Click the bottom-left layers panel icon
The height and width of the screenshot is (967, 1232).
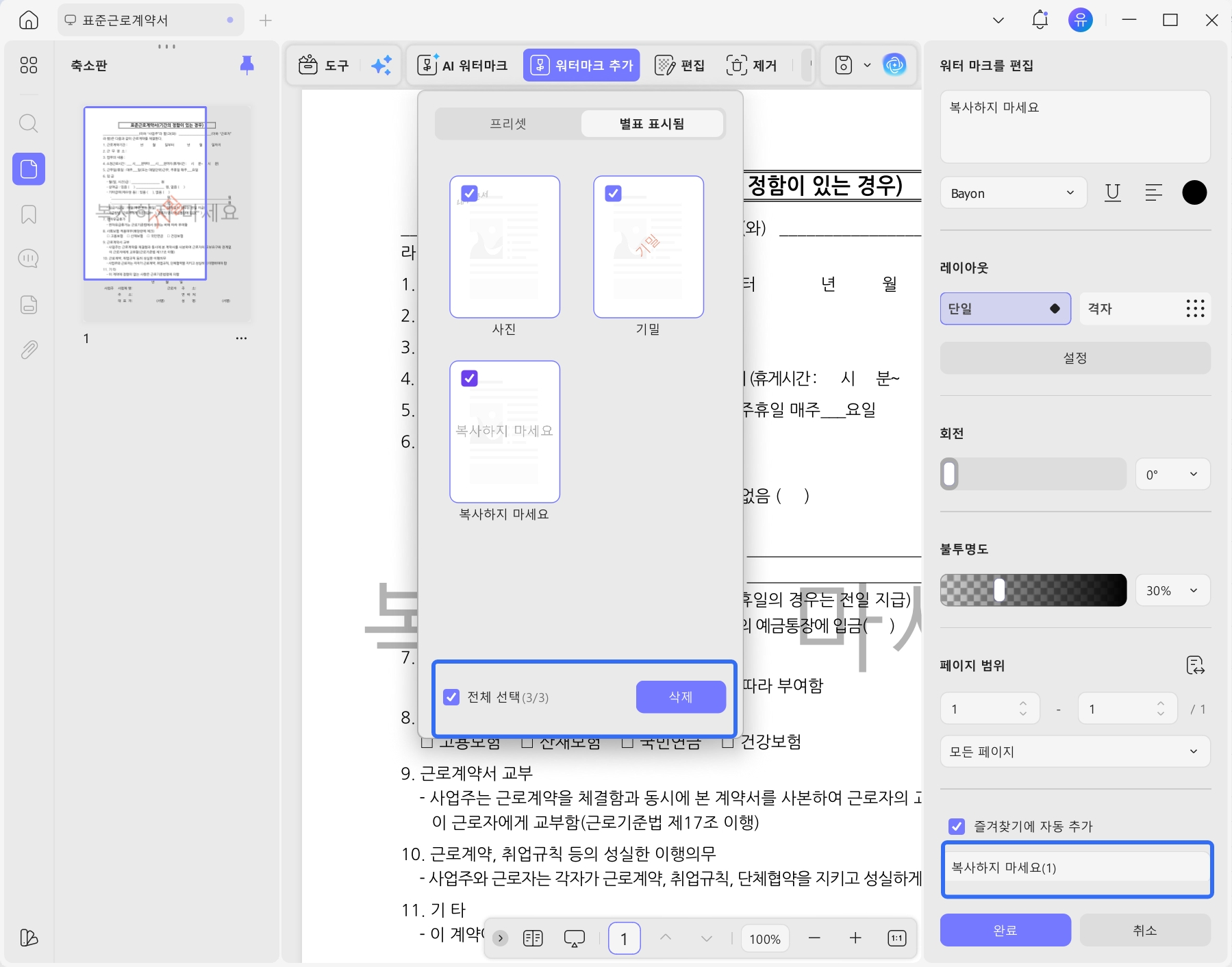point(29,938)
